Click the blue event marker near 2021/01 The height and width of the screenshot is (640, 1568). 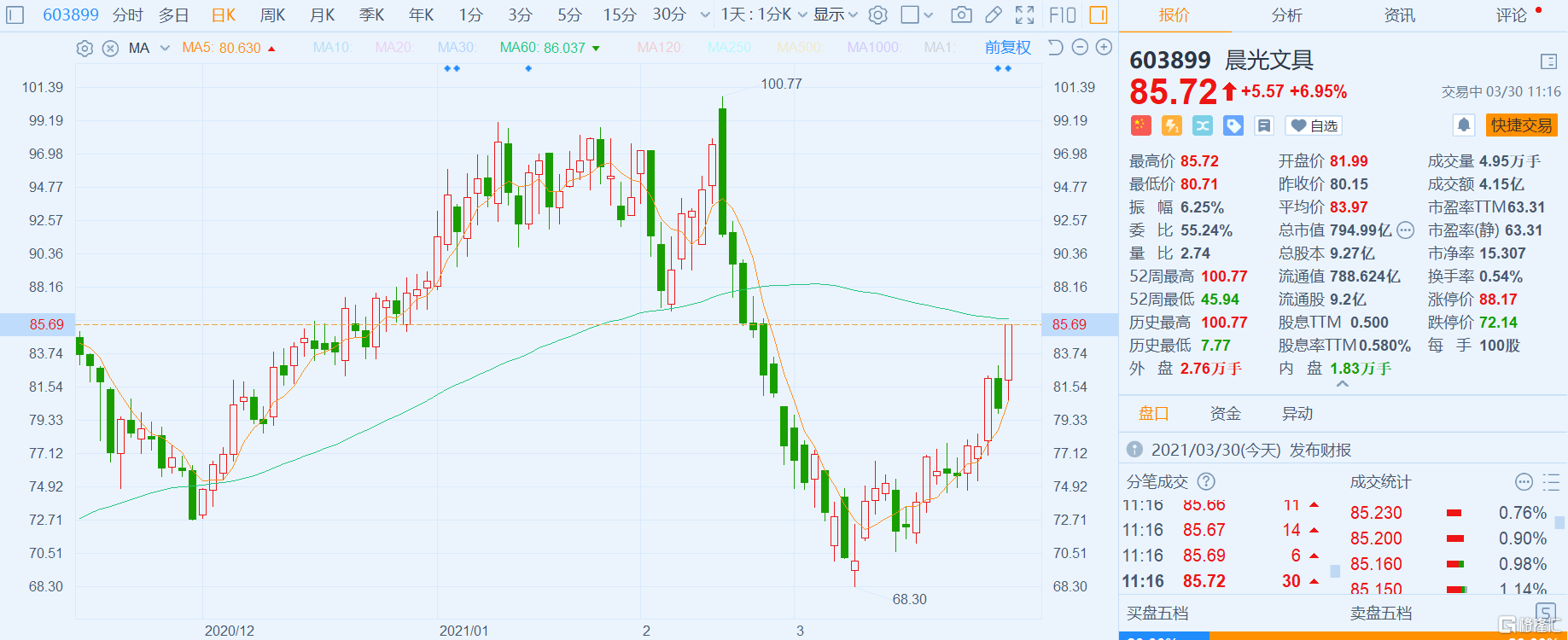pyautogui.click(x=452, y=68)
